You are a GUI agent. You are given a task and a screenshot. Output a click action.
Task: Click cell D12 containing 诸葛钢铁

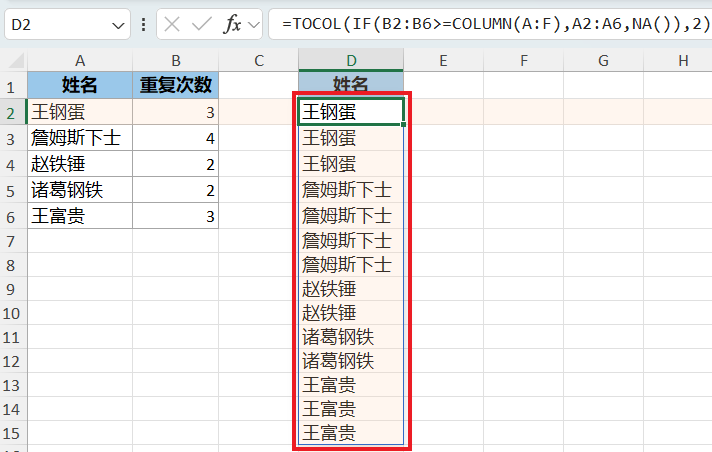point(351,361)
